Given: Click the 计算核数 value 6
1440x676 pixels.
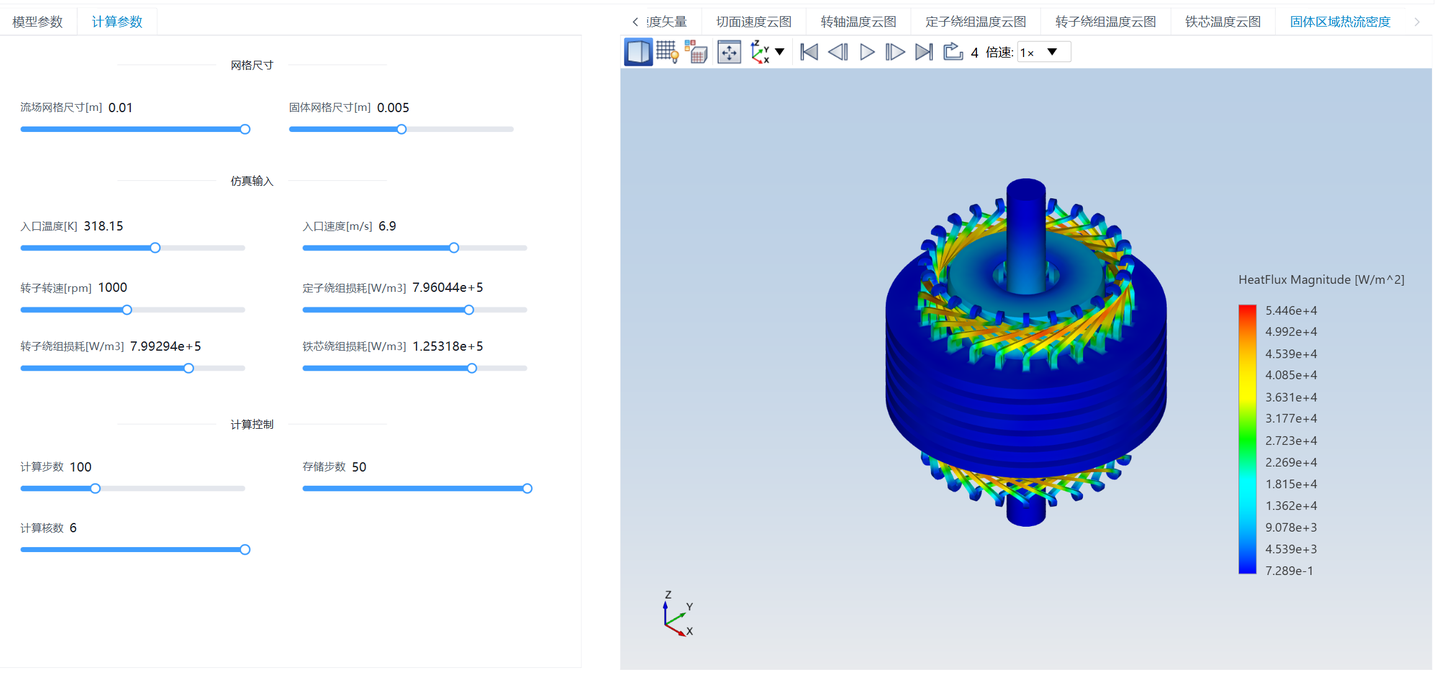Looking at the screenshot, I should click(x=73, y=528).
